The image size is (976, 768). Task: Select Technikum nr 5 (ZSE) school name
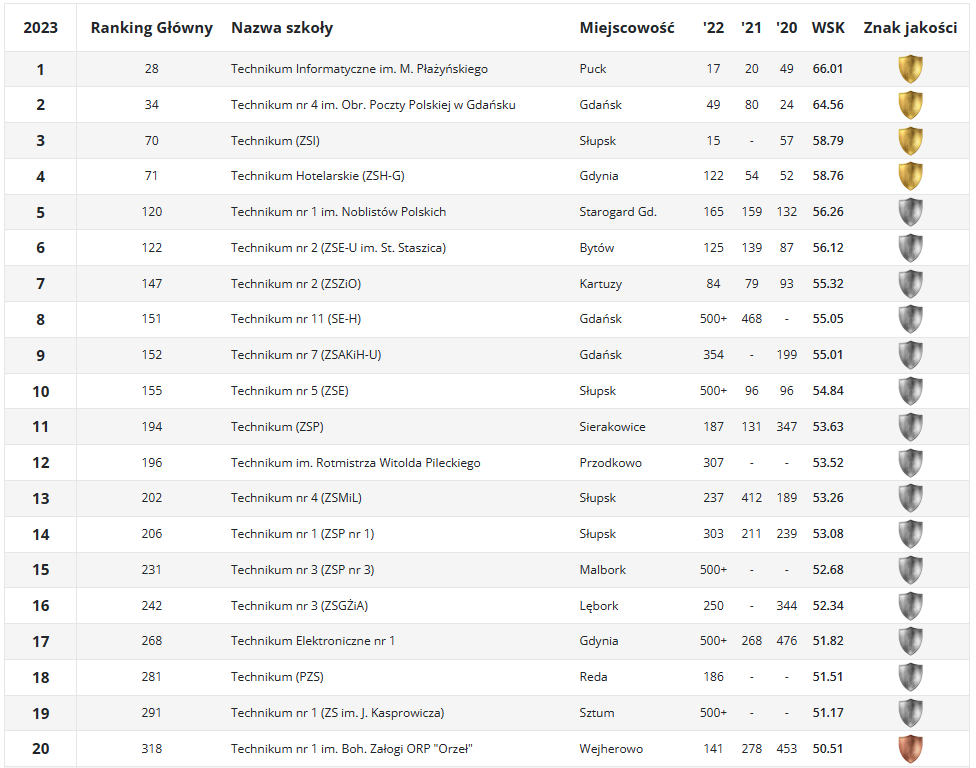click(x=289, y=391)
